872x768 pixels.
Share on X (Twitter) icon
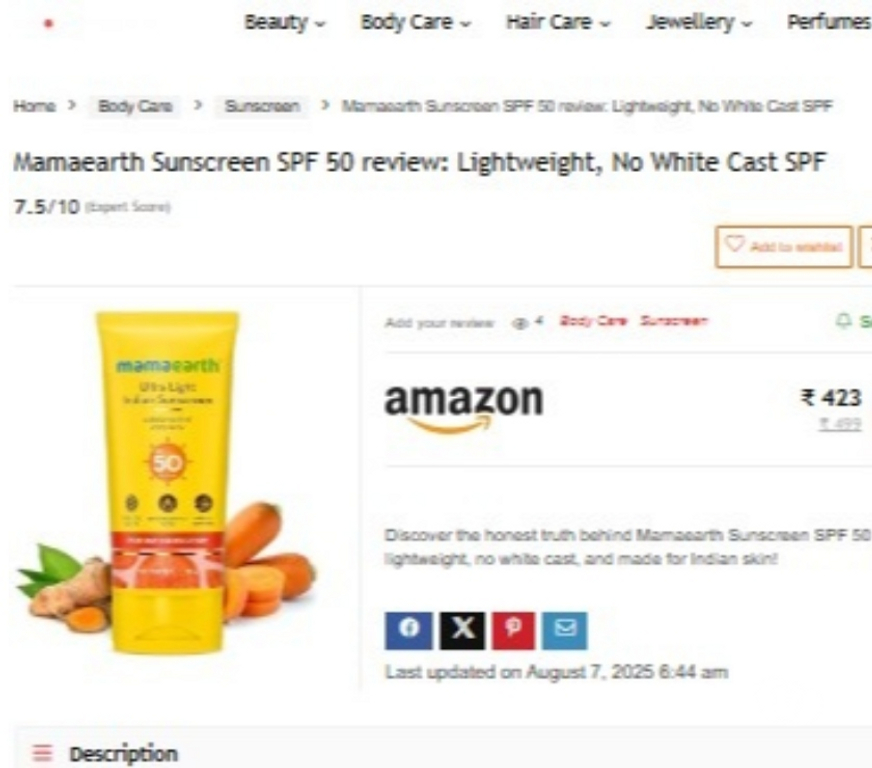(x=463, y=631)
